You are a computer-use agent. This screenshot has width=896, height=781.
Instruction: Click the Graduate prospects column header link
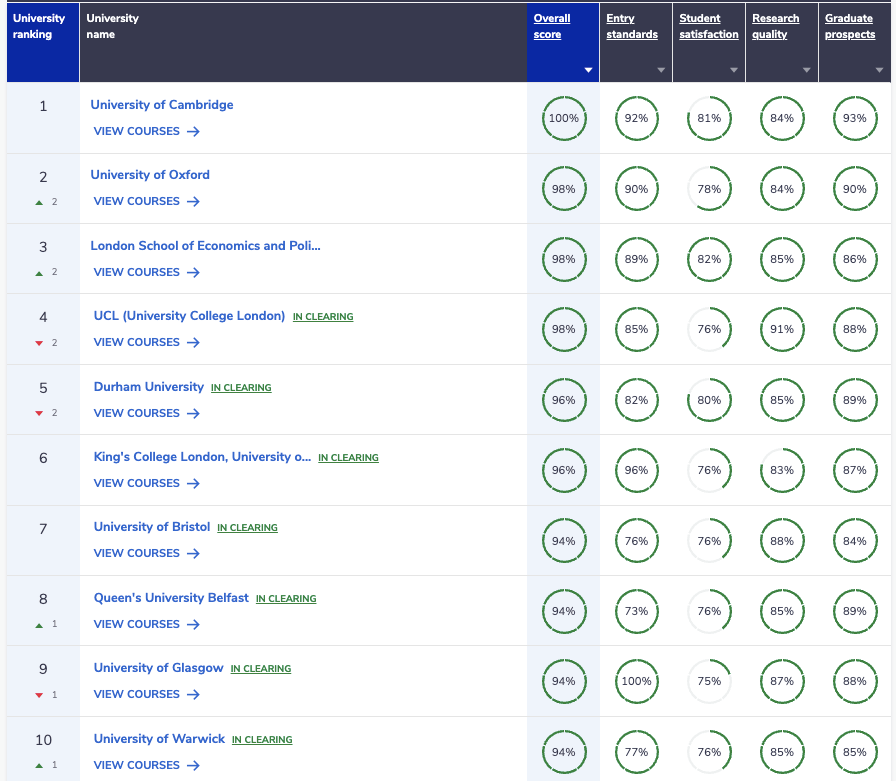850,26
